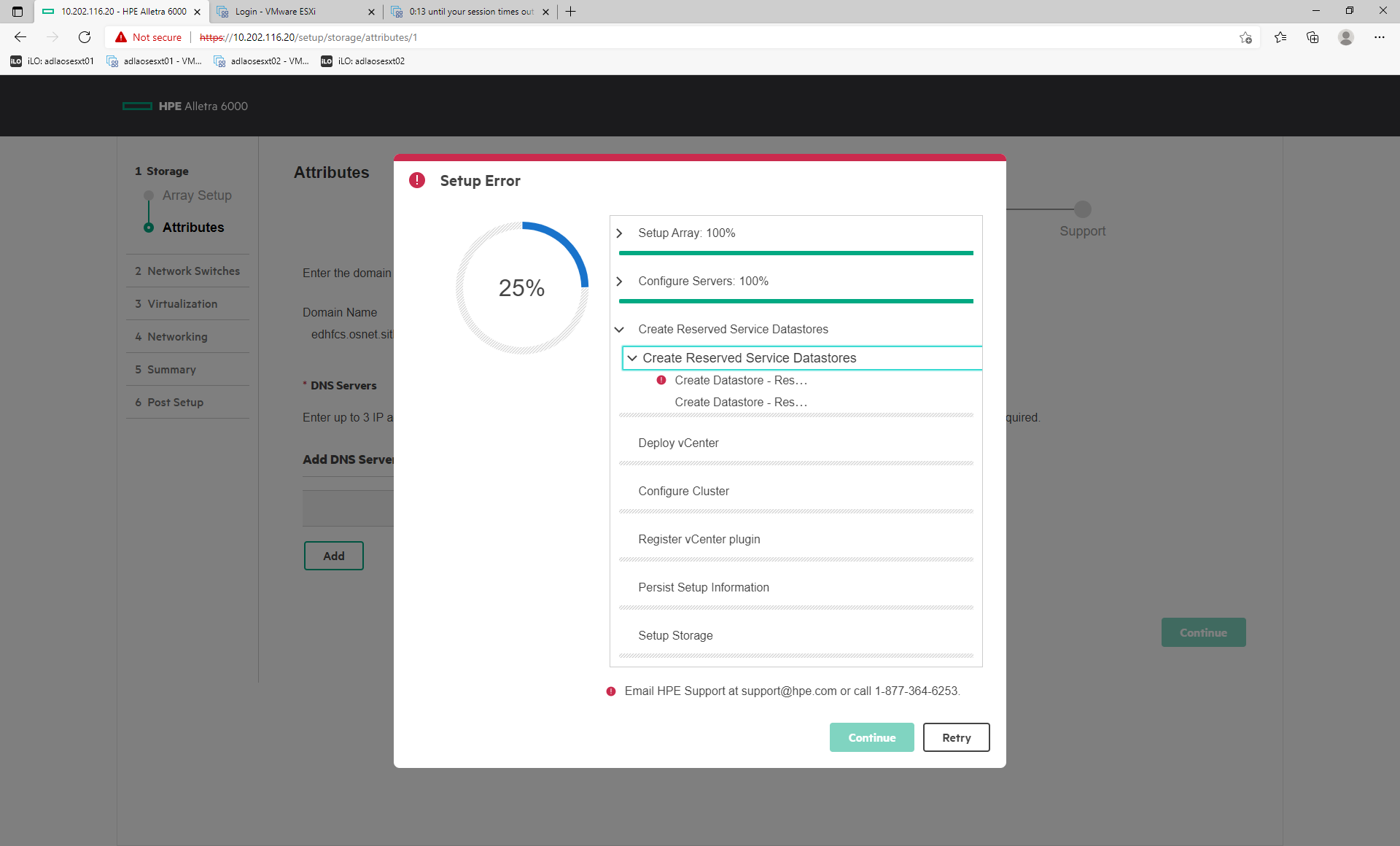Screen dimensions: 1400x846
Task: Click the red error icon on Create Datastore
Action: (x=661, y=380)
